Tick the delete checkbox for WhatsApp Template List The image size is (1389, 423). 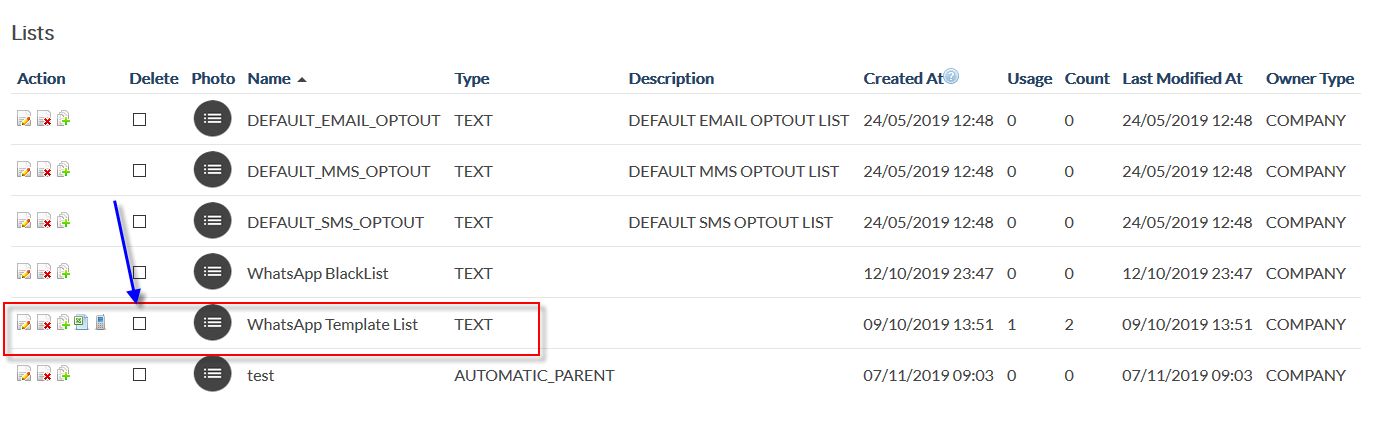pos(140,324)
